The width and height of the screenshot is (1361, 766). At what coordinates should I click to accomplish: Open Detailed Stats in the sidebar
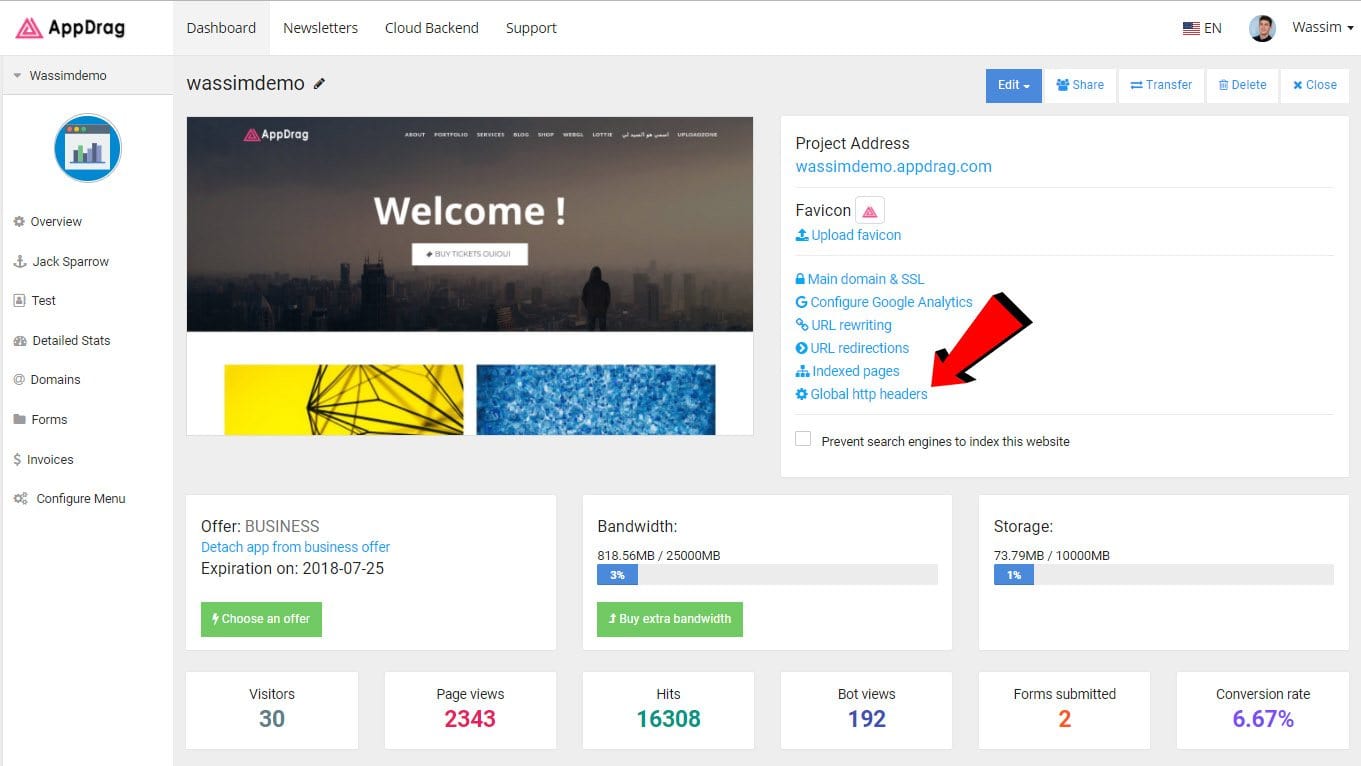[x=71, y=341]
